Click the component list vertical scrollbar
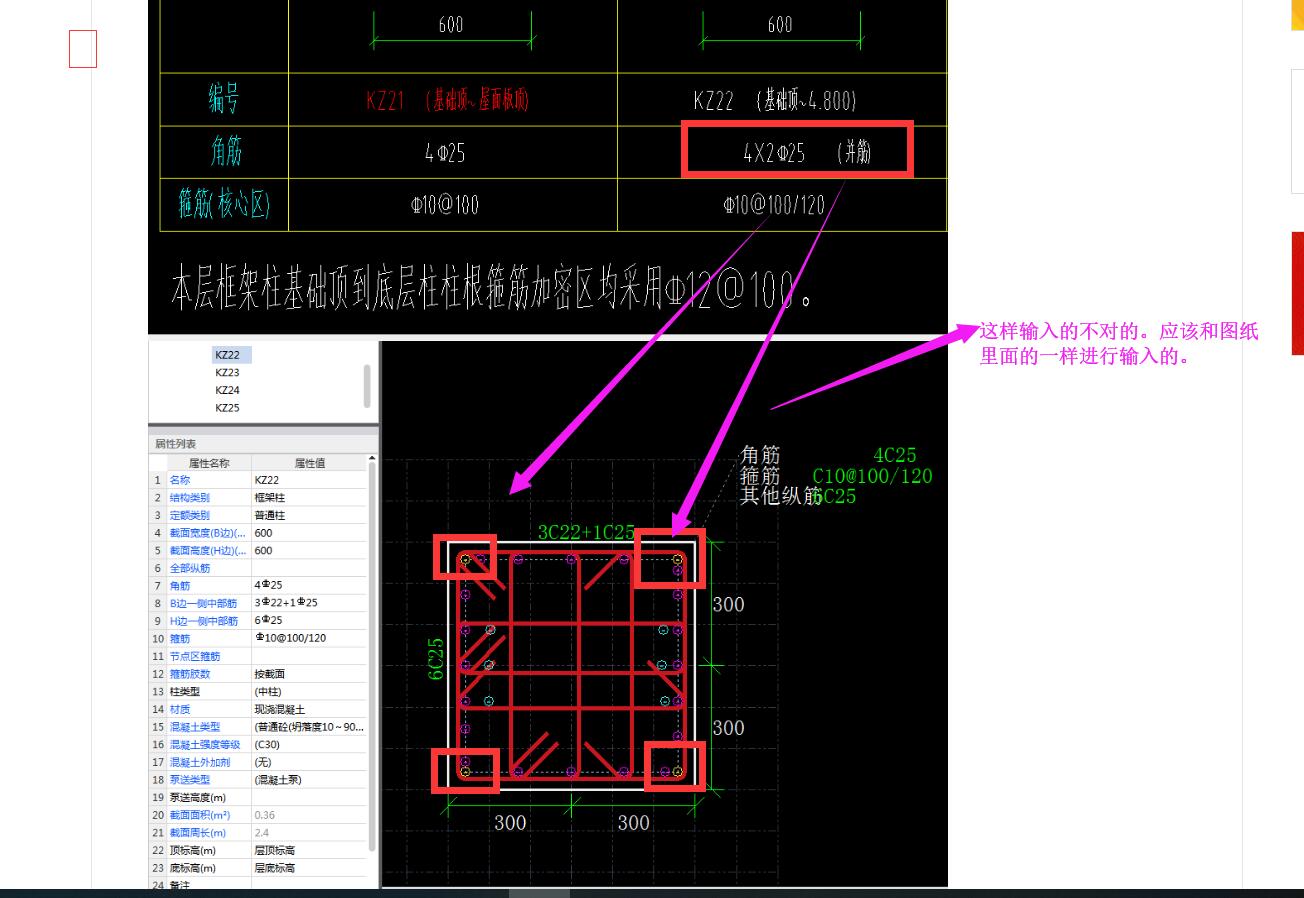The height and width of the screenshot is (898, 1304). coord(367,385)
